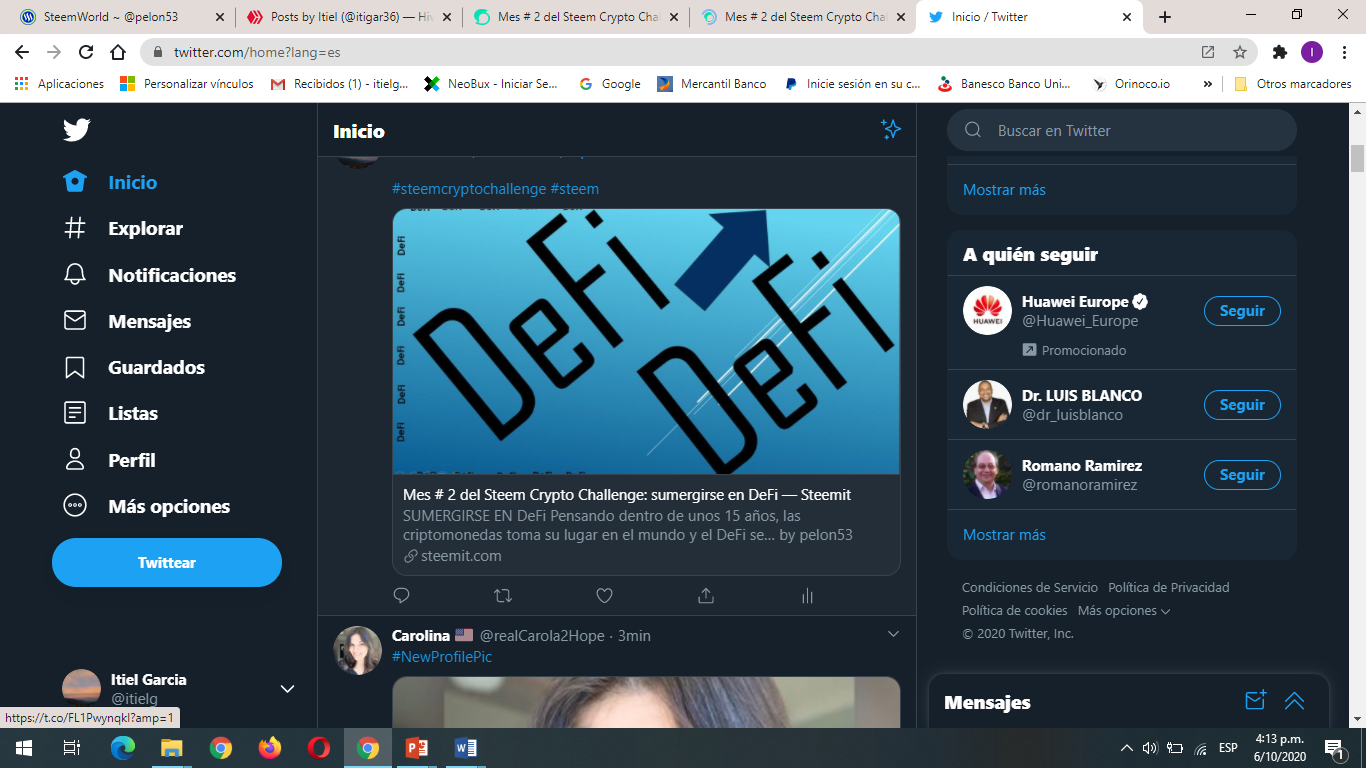
Task: Open the ESP language indicator
Action: [x=1228, y=748]
